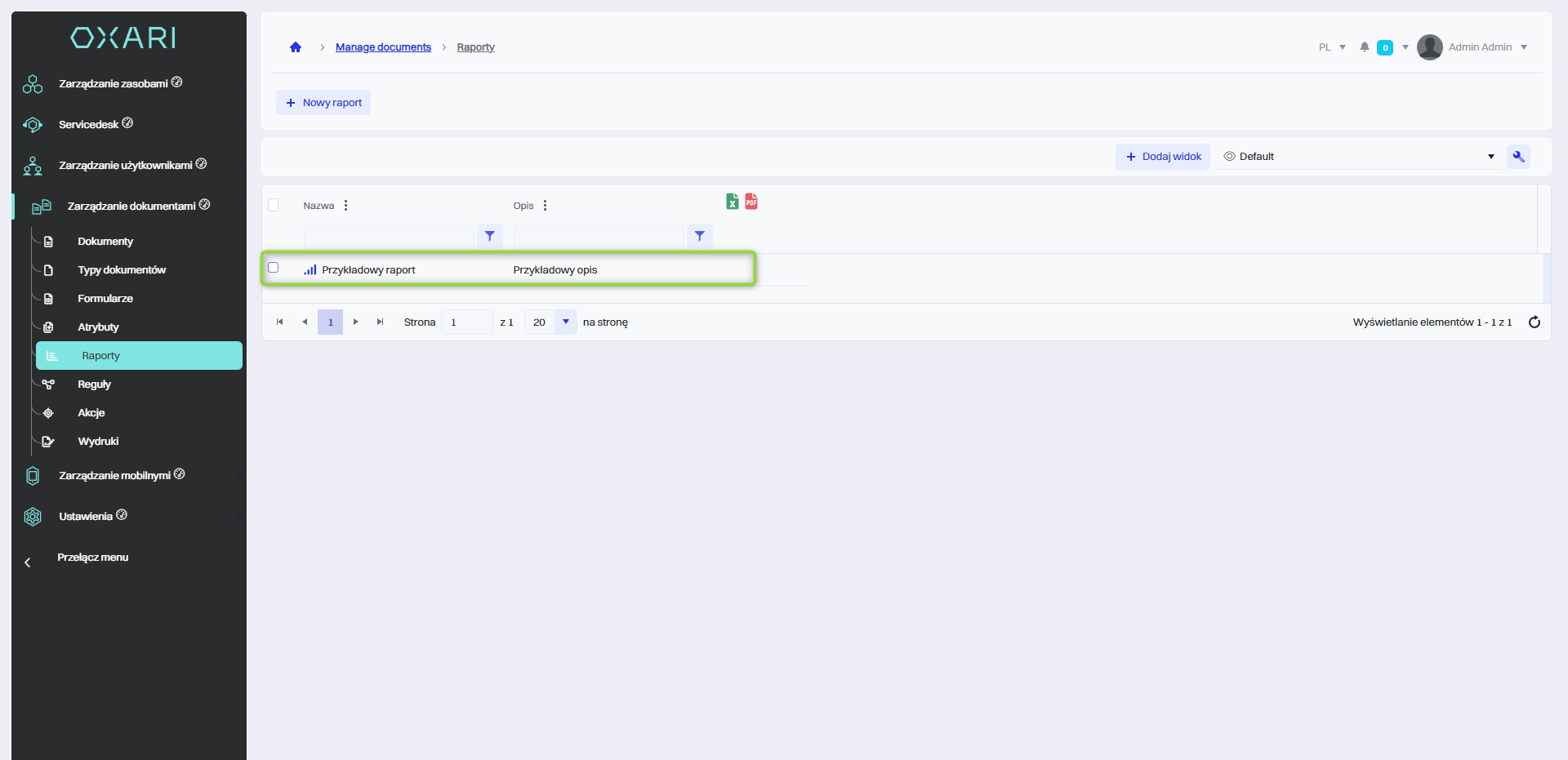Go to Reguły in the sidebar
The image size is (1568, 760).
tap(94, 384)
